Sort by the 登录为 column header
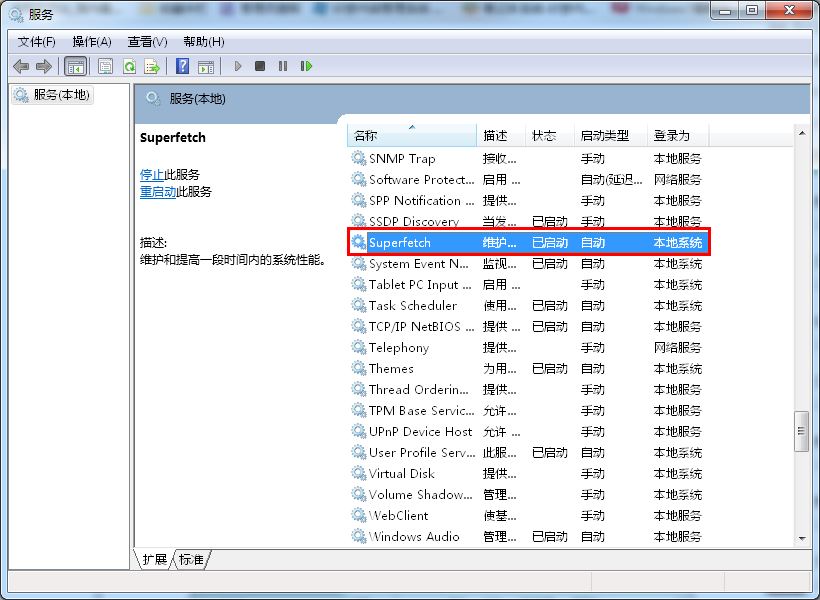This screenshot has width=820, height=600. pyautogui.click(x=678, y=135)
